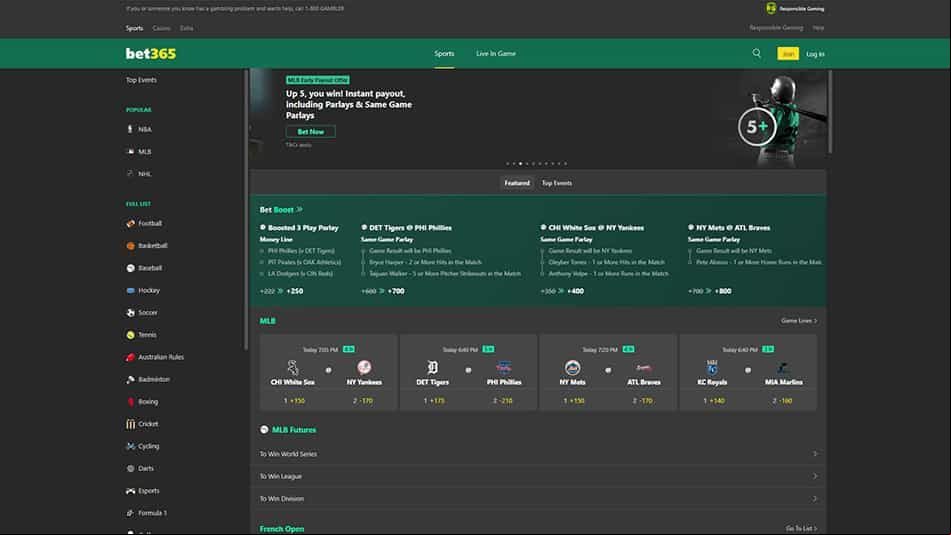
Task: Click the CHI White Sox team logo
Action: point(292,367)
